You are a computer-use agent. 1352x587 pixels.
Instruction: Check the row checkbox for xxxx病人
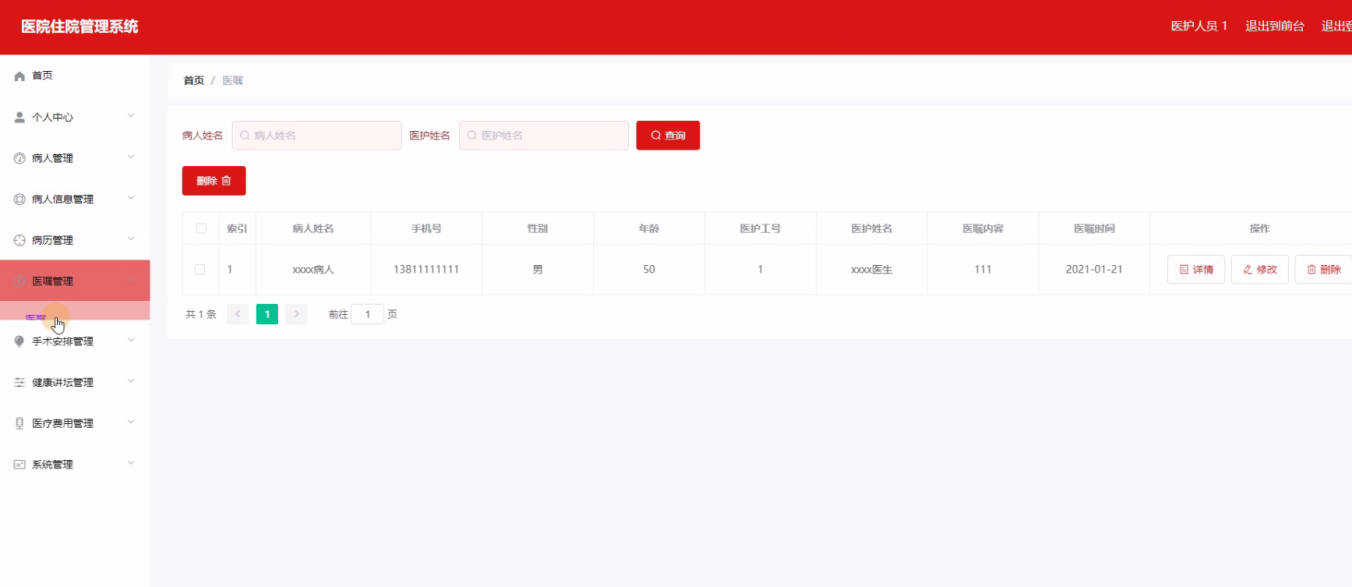tap(201, 269)
